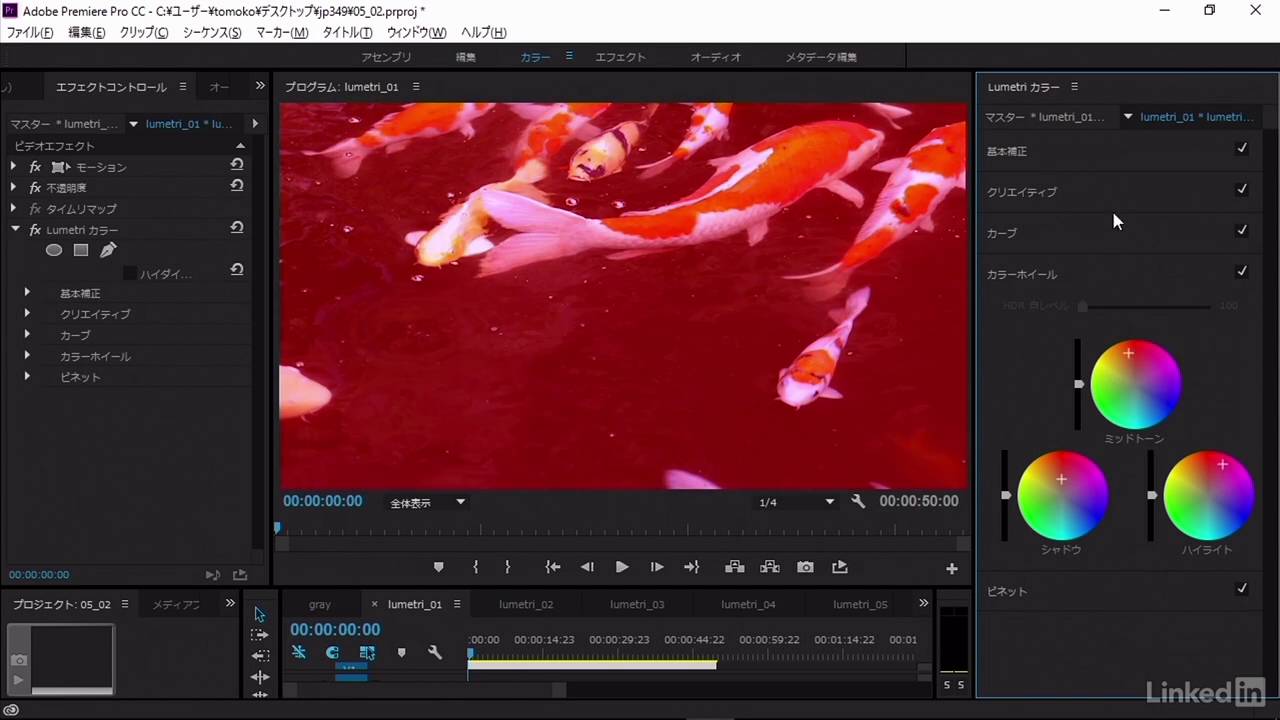
Task: Click the Lift button
Action: point(735,567)
